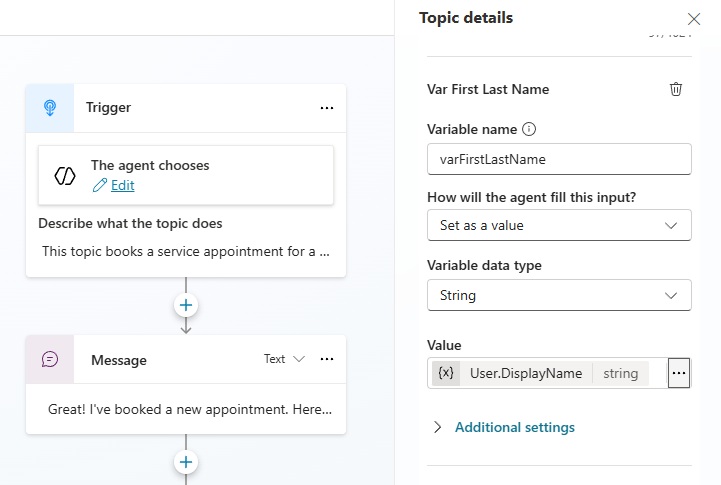Close the Topic details panel
This screenshot has width=721, height=485.
click(694, 19)
